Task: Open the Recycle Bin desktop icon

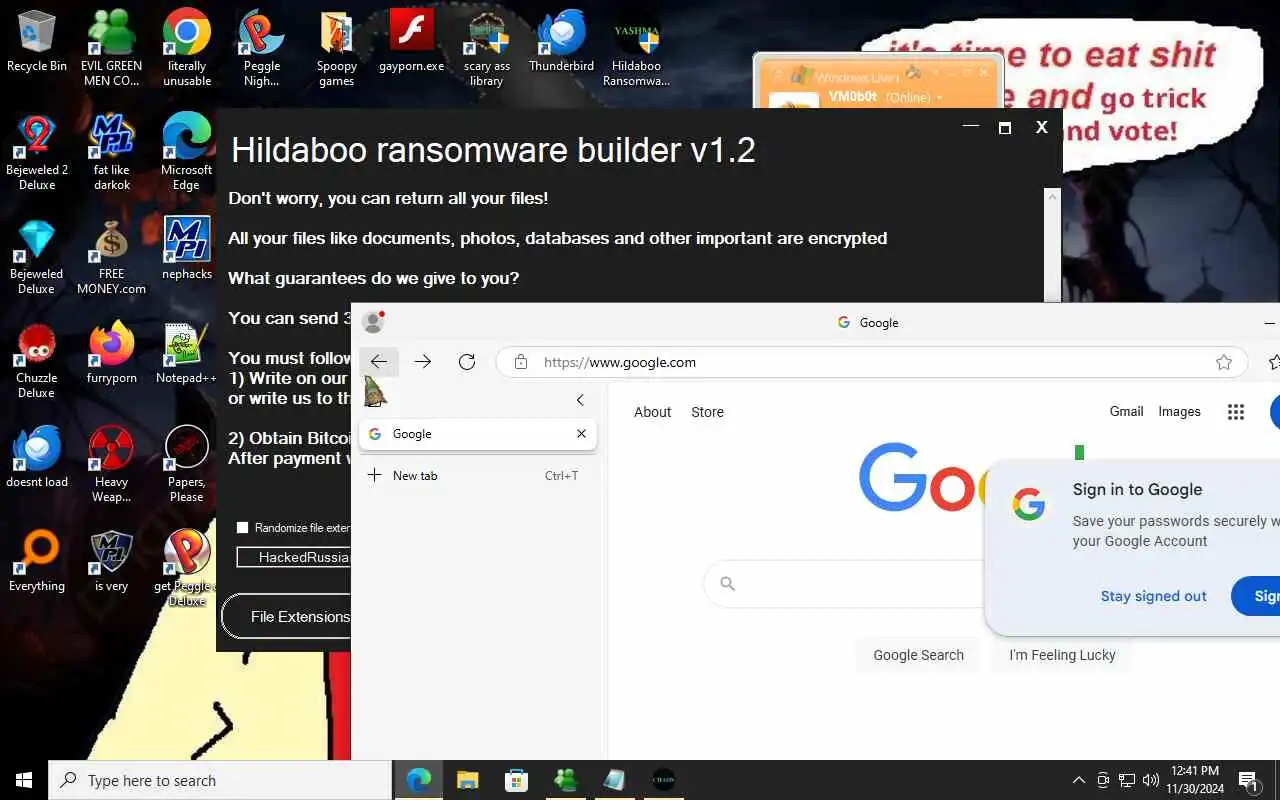Action: click(x=37, y=42)
